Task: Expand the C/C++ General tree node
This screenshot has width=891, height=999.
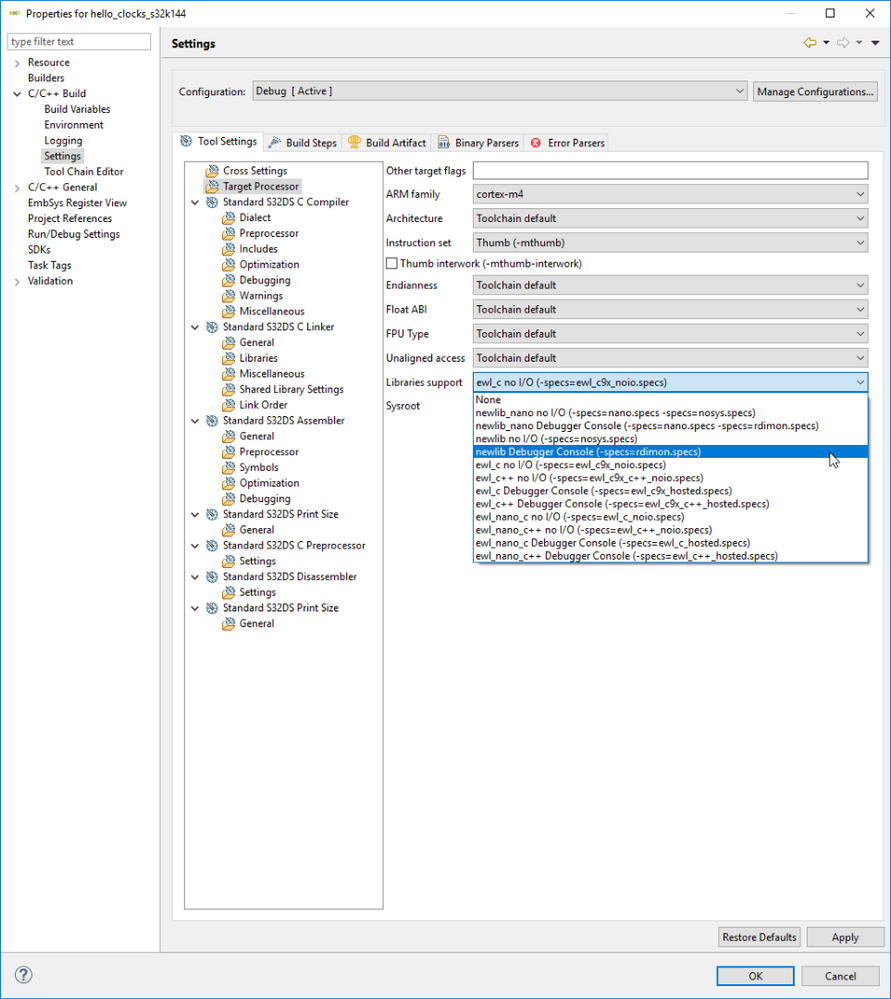Action: click(17, 187)
